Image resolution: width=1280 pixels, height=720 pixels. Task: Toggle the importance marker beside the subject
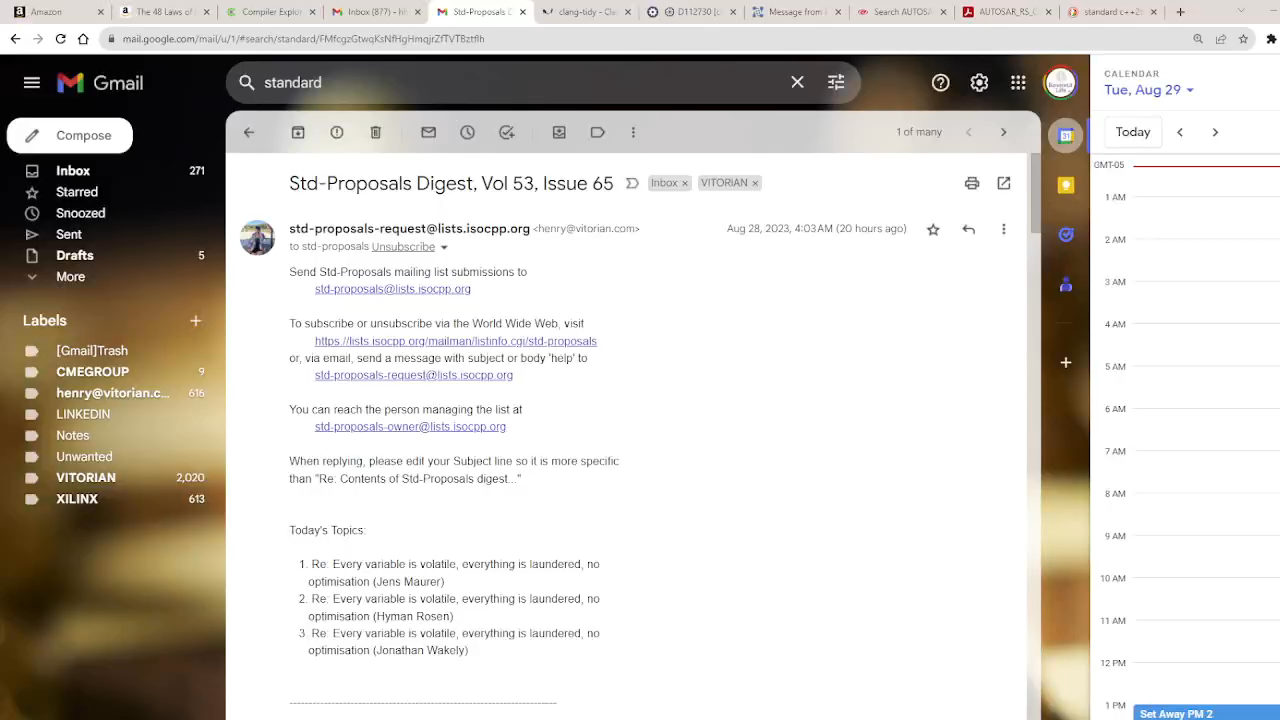(x=632, y=183)
